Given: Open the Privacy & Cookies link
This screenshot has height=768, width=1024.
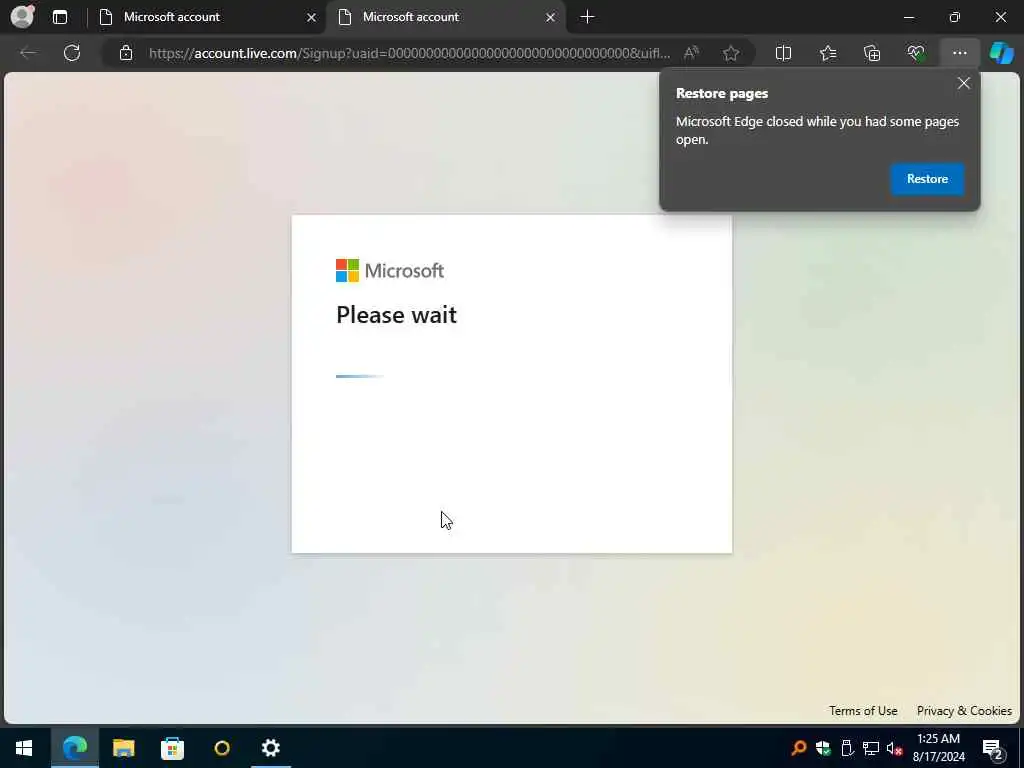Looking at the screenshot, I should [x=964, y=711].
